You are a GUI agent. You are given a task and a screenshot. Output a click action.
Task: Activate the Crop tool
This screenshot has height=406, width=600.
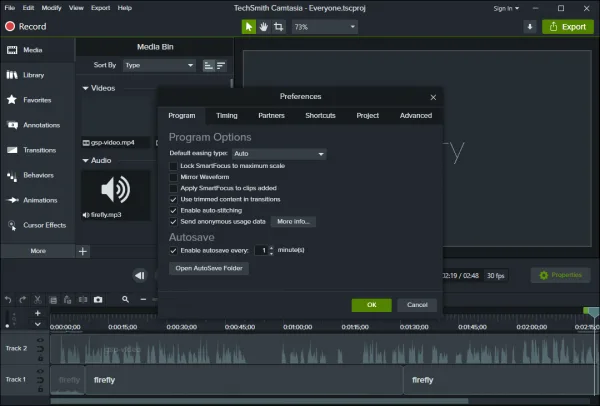[x=279, y=27]
